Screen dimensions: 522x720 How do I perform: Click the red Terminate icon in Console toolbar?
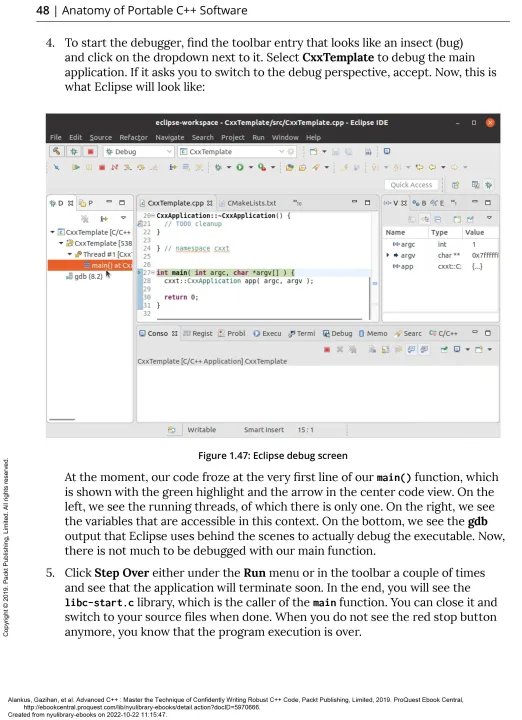coord(327,349)
